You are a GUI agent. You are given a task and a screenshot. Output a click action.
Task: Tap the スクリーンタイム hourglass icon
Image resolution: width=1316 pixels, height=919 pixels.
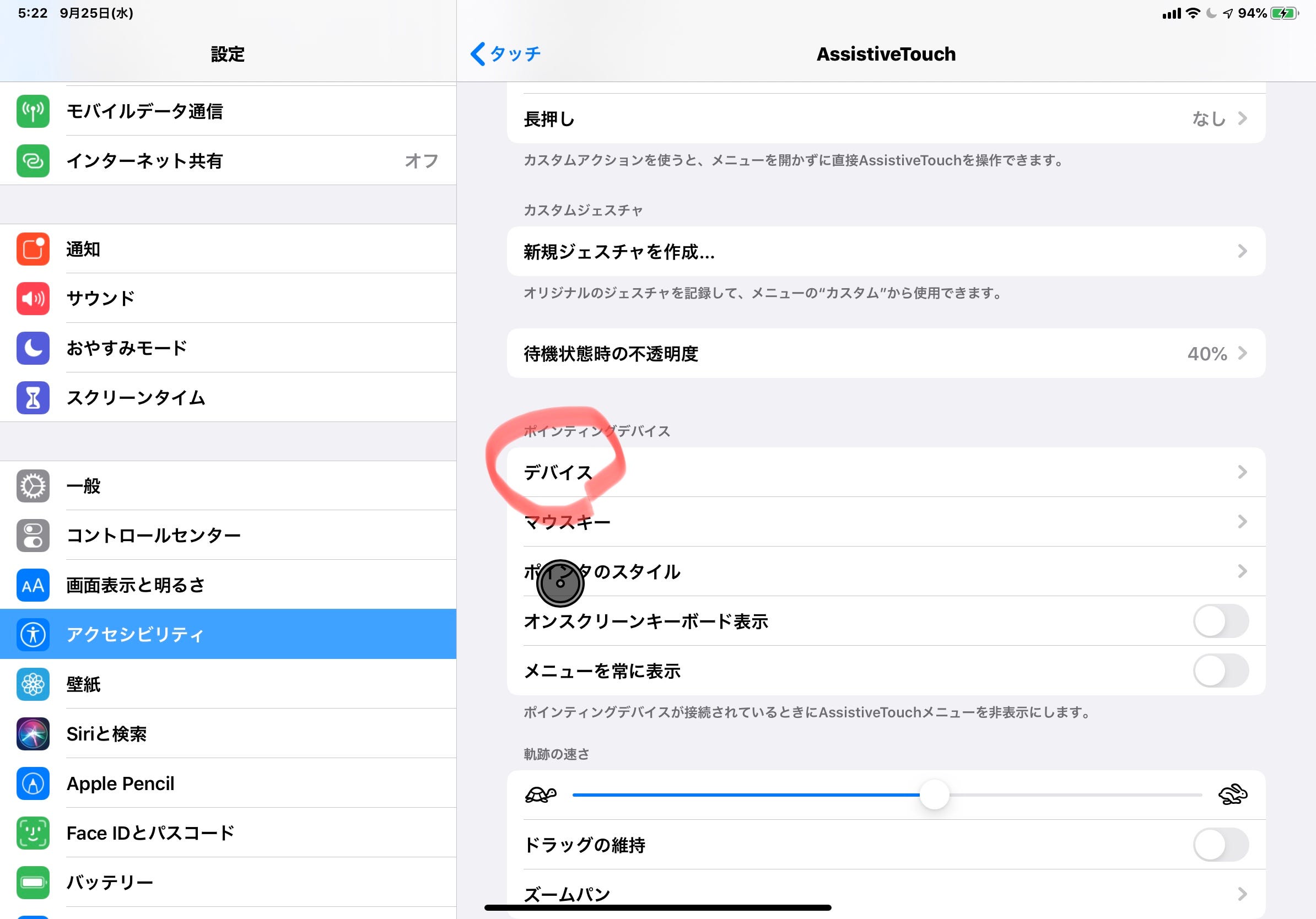pos(33,398)
